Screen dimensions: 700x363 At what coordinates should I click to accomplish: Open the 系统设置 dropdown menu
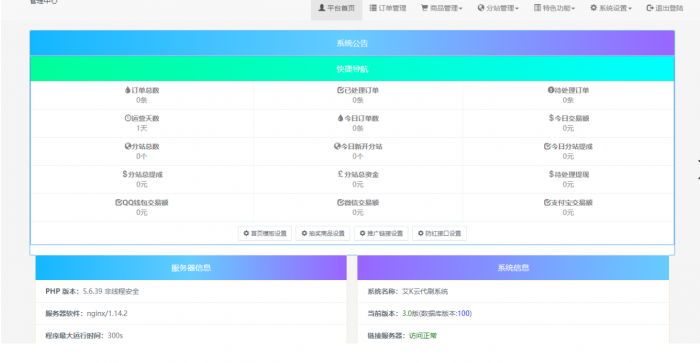click(x=611, y=8)
